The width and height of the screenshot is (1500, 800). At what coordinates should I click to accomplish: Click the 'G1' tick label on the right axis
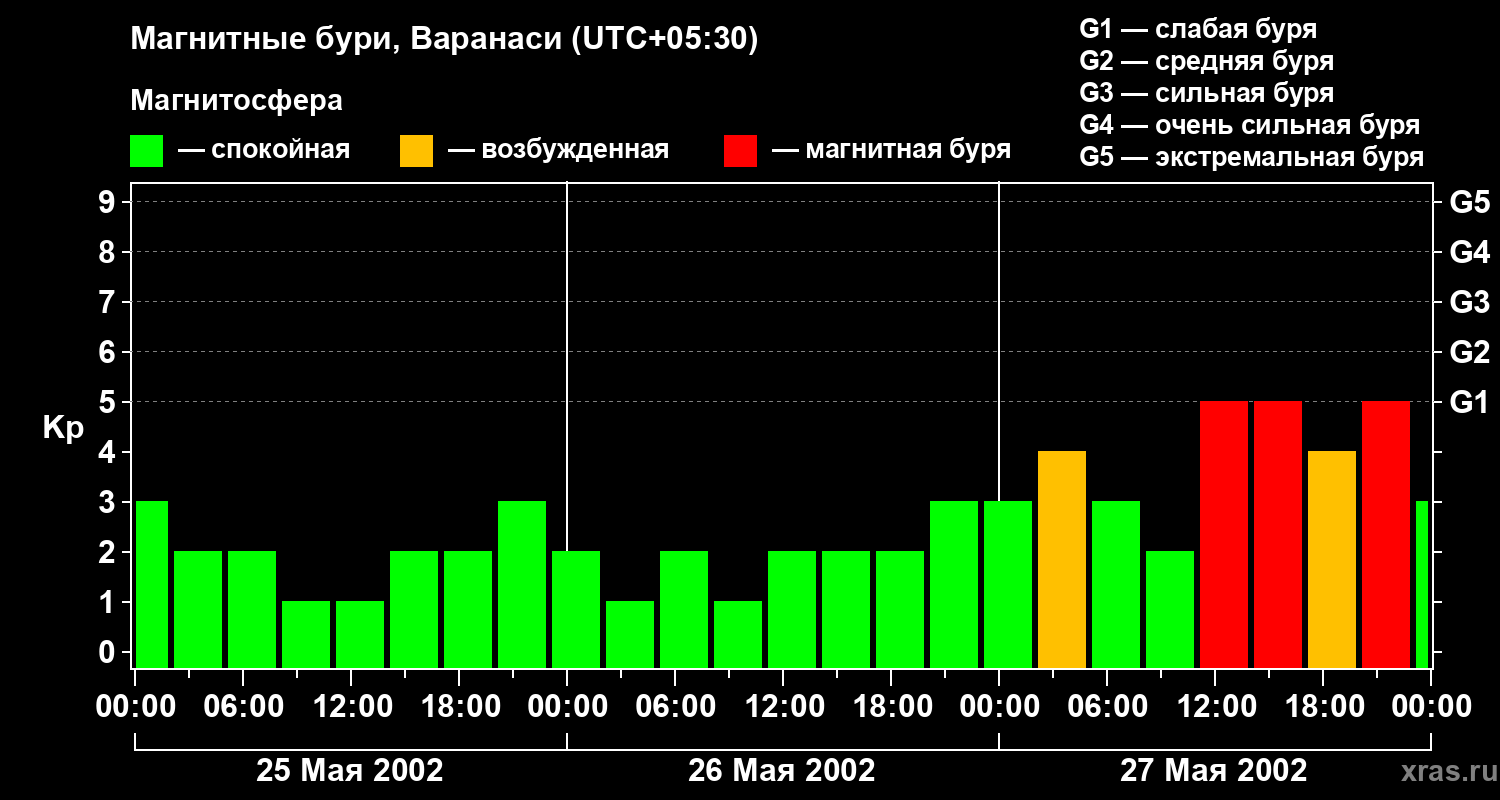[1469, 403]
